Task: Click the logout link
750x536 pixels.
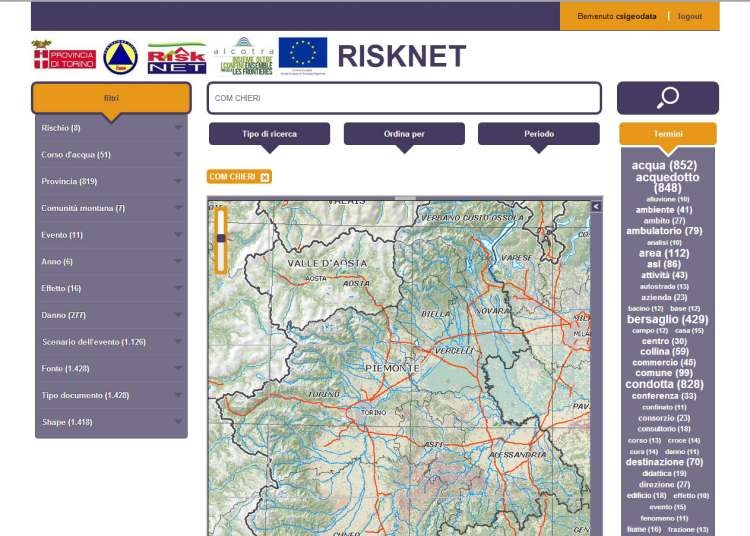Action: click(x=690, y=17)
